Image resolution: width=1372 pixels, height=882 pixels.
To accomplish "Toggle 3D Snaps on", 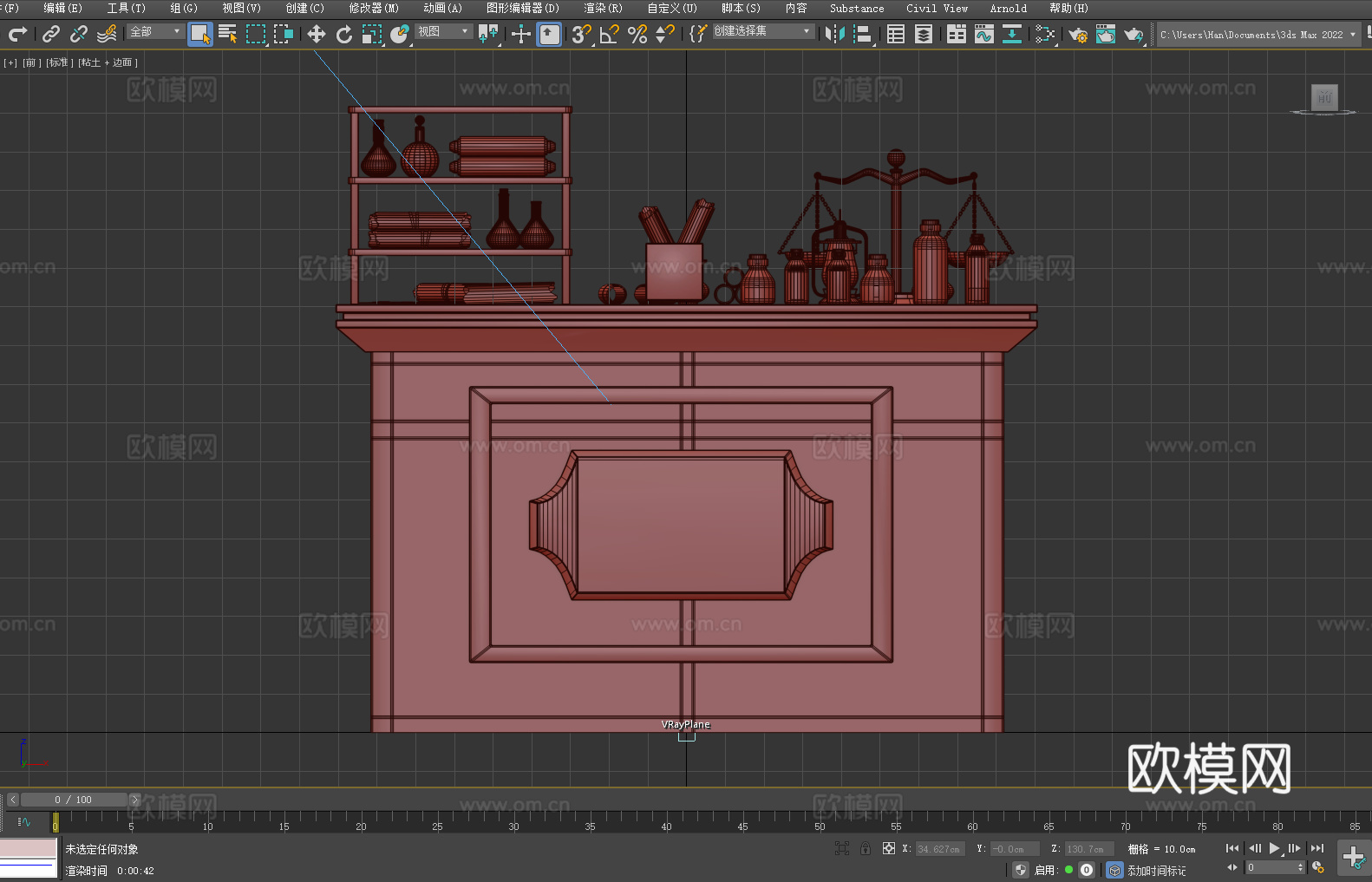I will coord(582,34).
